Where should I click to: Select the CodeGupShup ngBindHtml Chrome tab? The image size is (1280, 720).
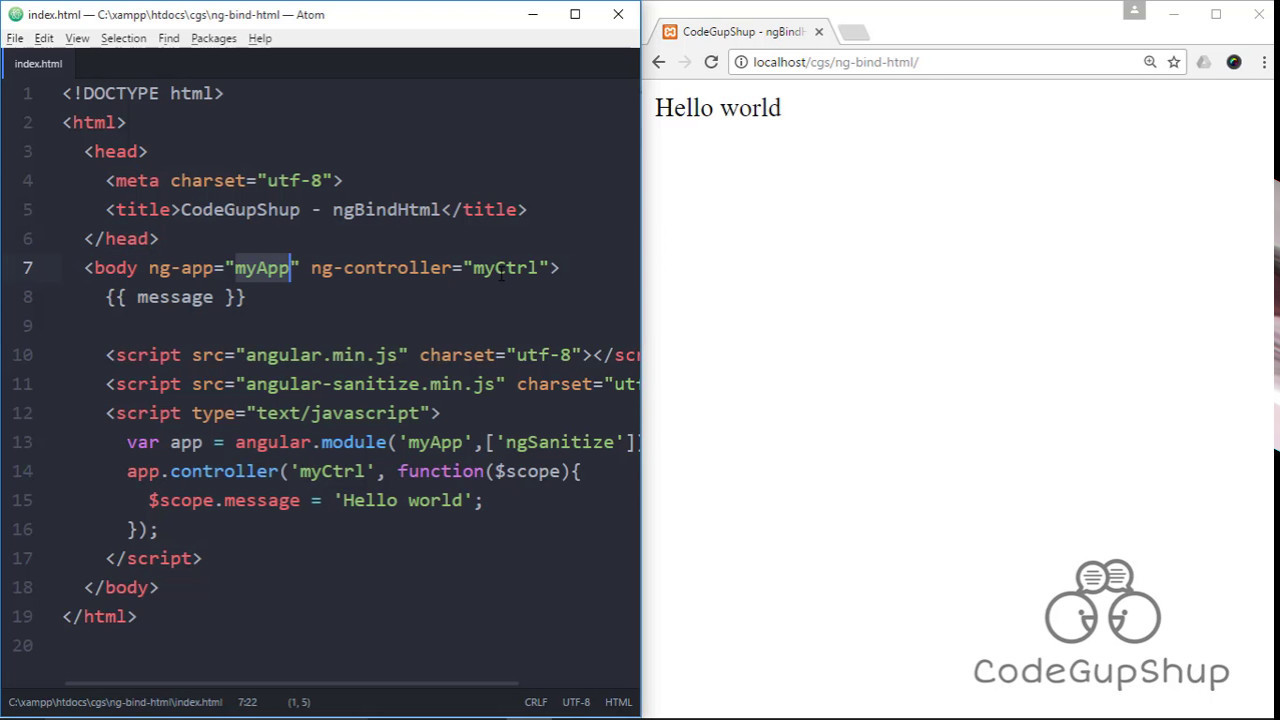[x=744, y=32]
